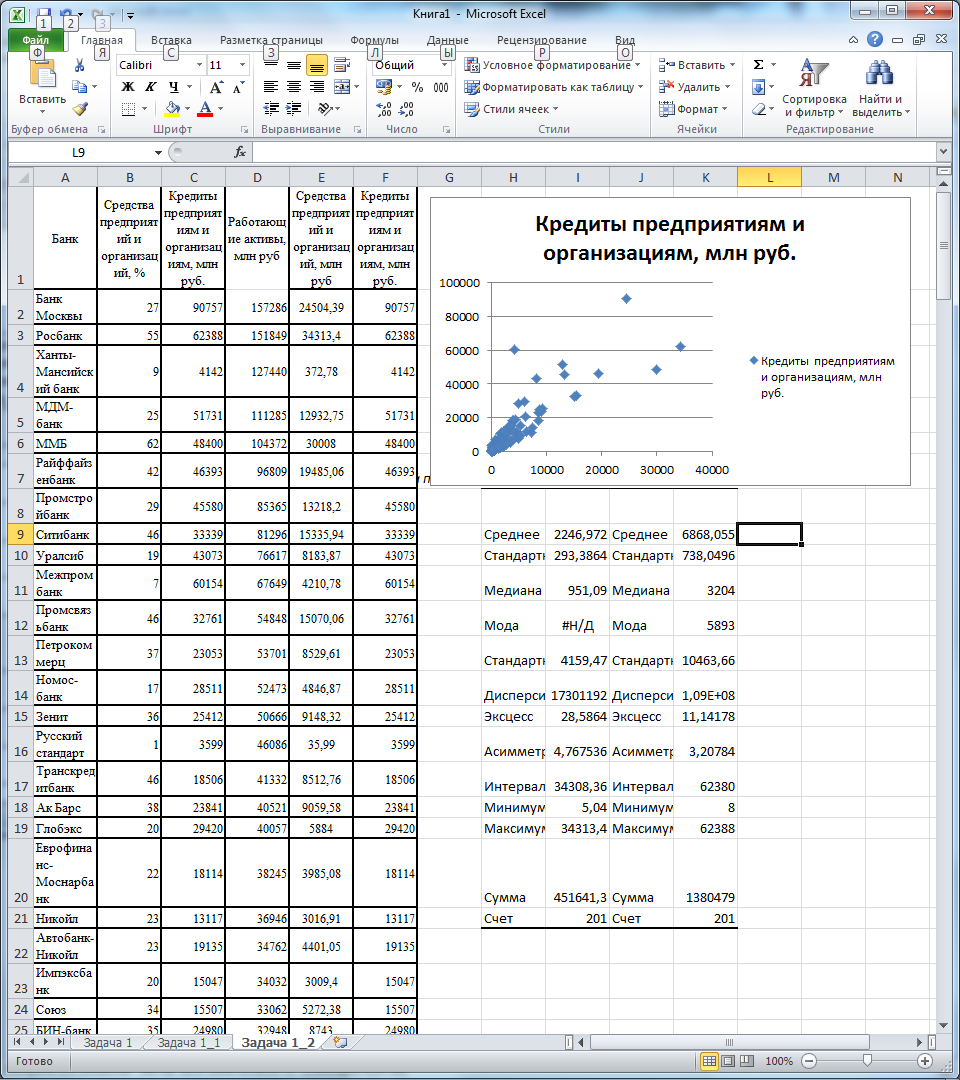
Task: Decrease font size with the small A icon
Action: coord(238,87)
